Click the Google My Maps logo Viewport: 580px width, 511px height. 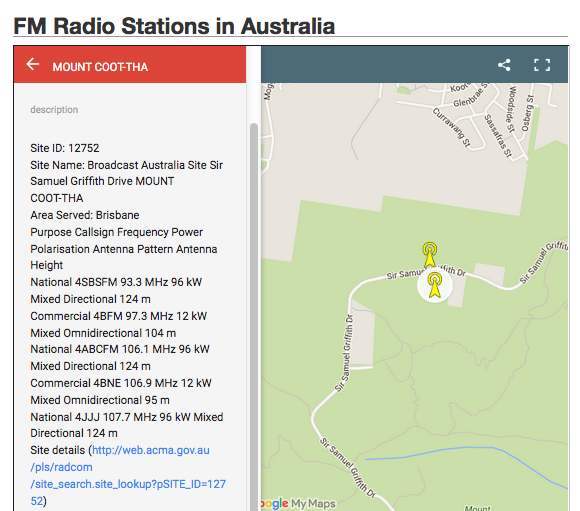tap(298, 504)
